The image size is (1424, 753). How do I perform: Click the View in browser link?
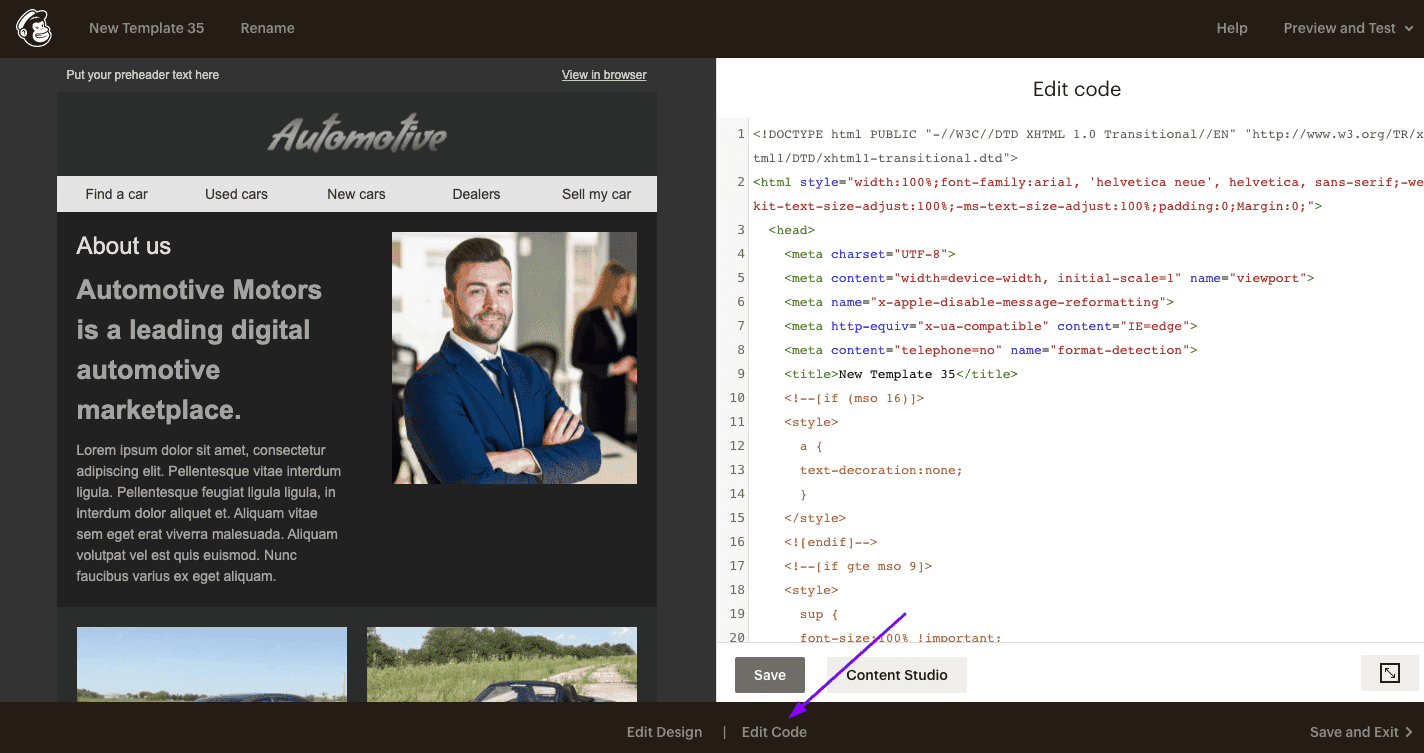tap(603, 74)
